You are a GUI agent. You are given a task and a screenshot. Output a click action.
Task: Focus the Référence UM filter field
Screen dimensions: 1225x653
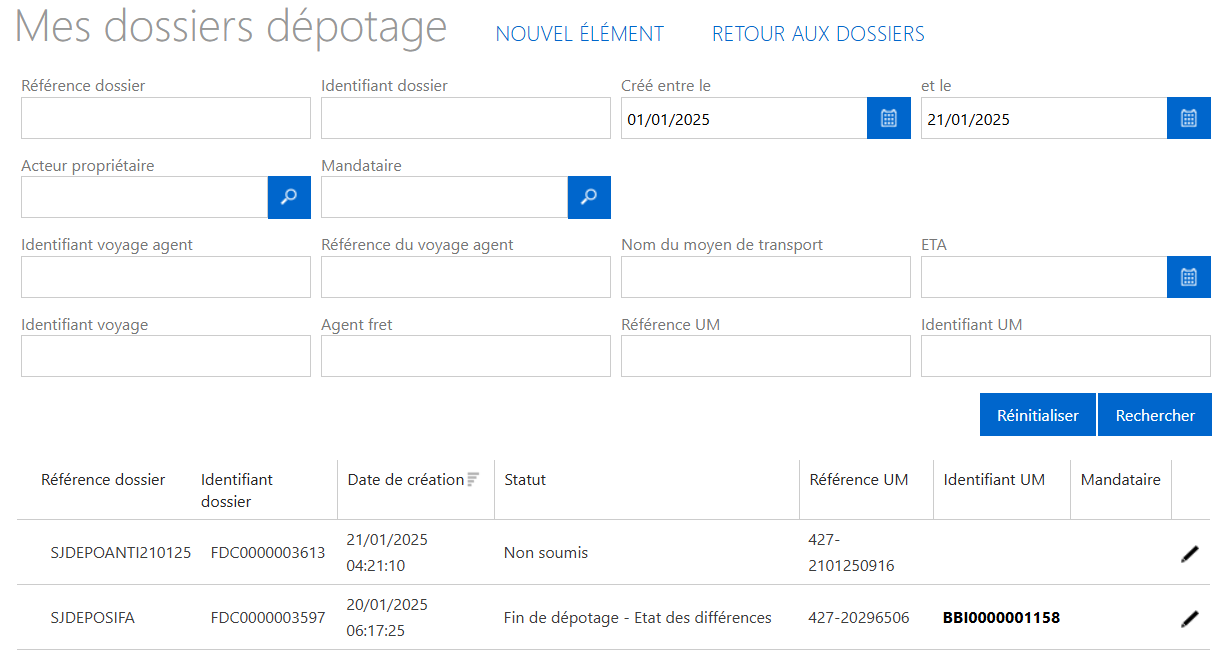[x=765, y=356]
